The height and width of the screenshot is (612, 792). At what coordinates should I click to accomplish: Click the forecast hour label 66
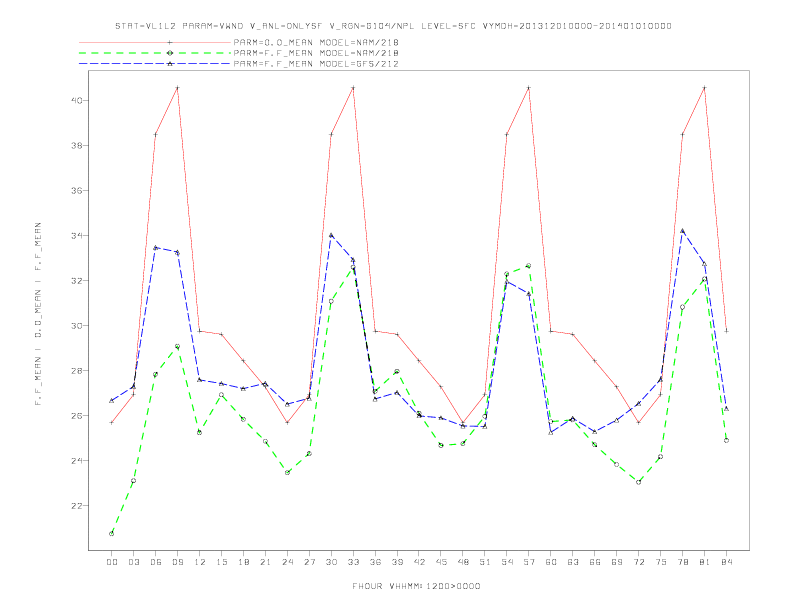(x=595, y=562)
